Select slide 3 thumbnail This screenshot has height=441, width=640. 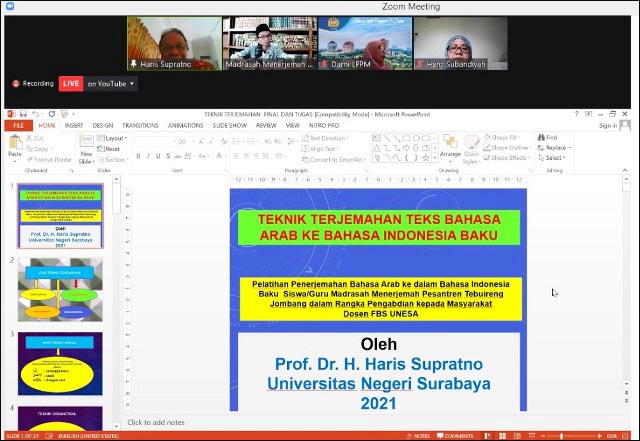pyautogui.click(x=60, y=363)
